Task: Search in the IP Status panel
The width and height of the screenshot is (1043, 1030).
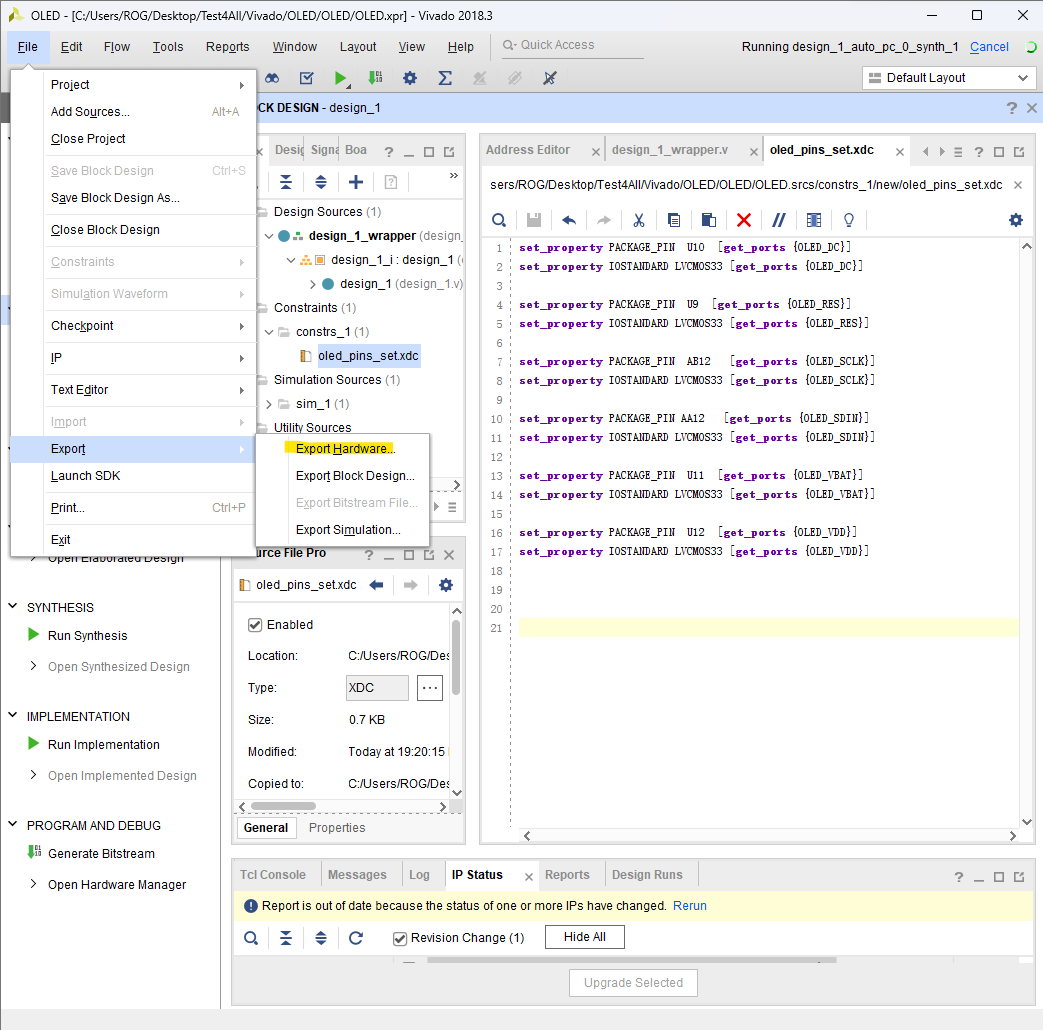Action: pos(251,938)
